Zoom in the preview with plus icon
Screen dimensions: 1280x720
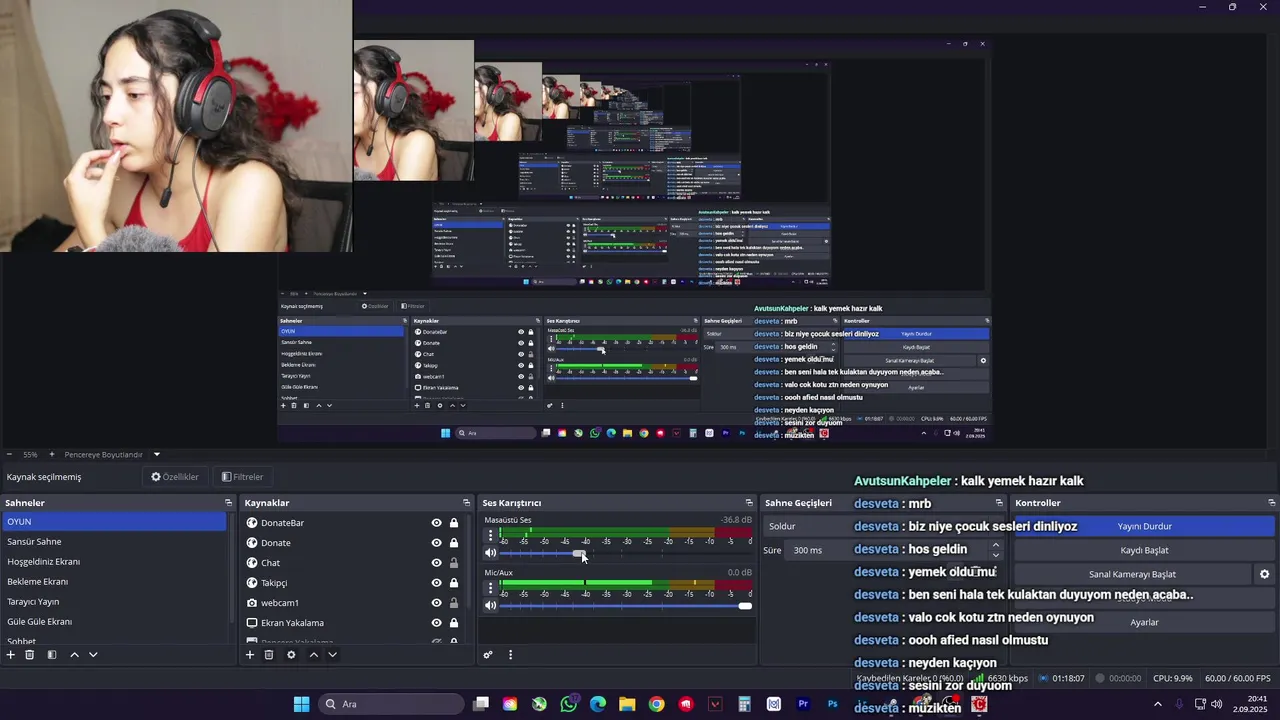tap(52, 454)
